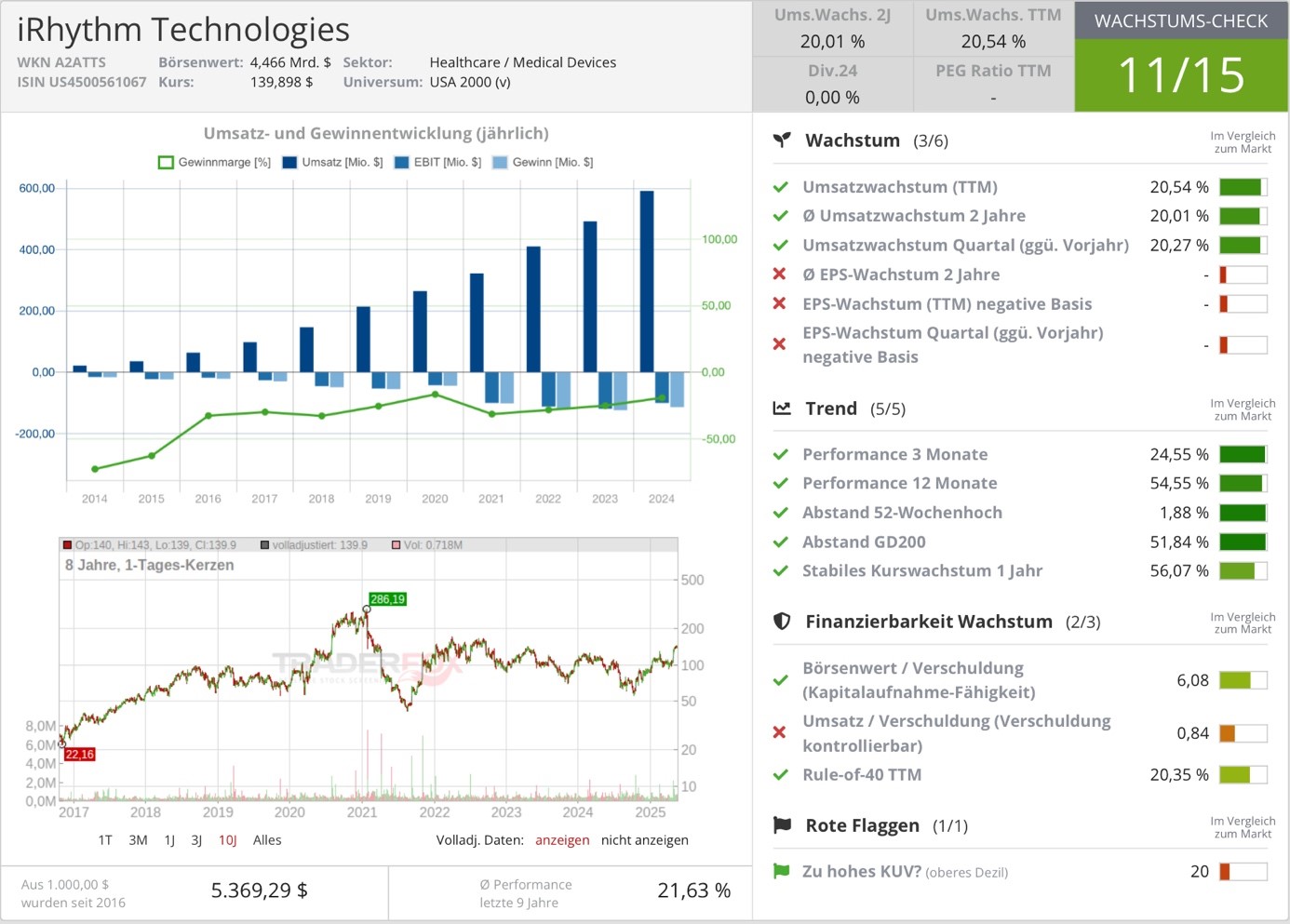Screen dimensions: 1290x924
Task: Click checkmark beside Performance 12 Monate
Action: [x=781, y=484]
